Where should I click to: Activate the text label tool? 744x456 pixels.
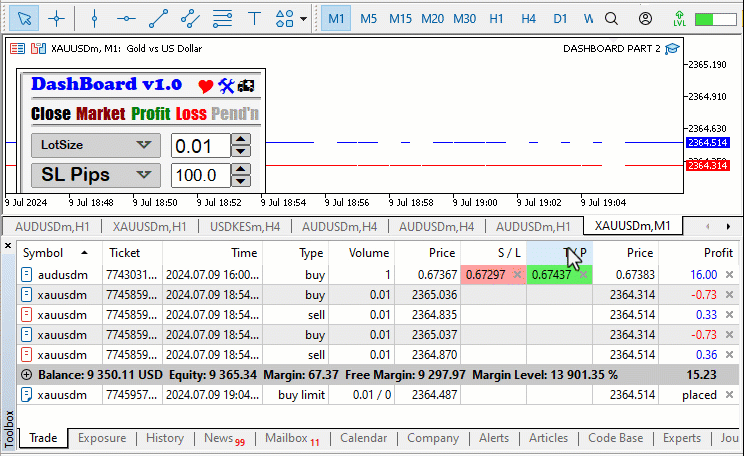(x=254, y=19)
